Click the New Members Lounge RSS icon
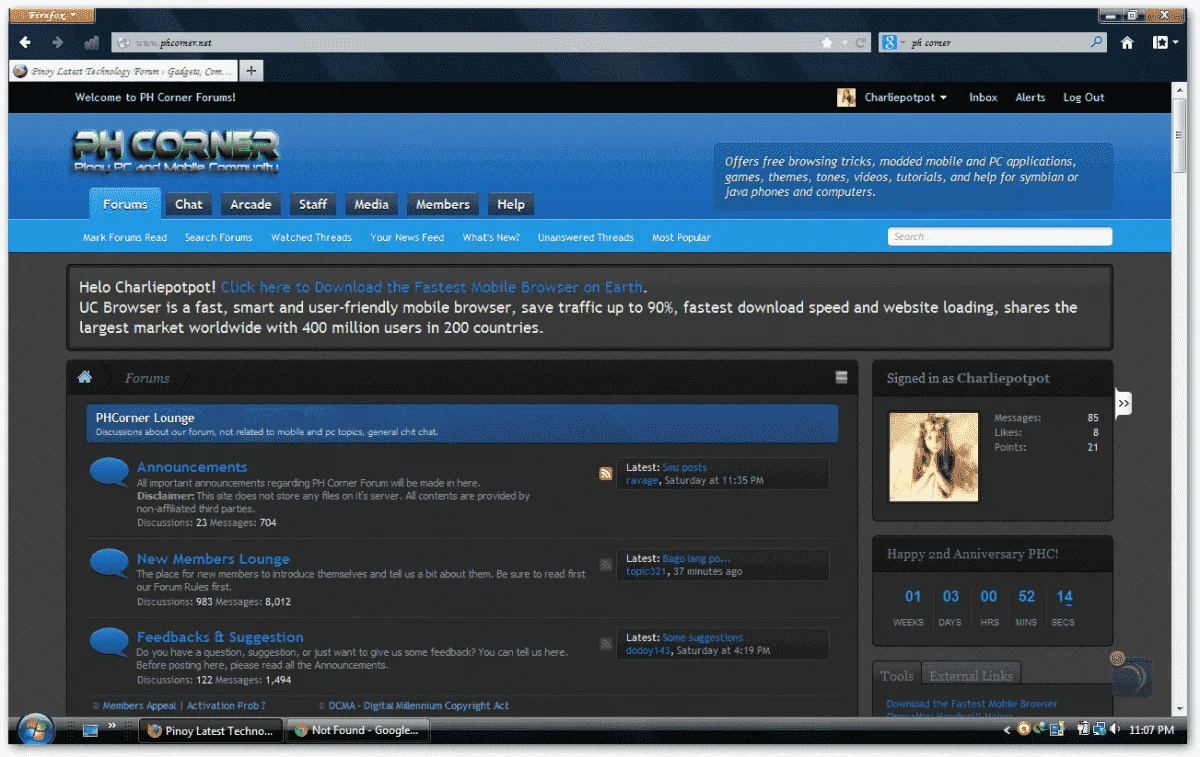Viewport: 1200px width, 757px height. (x=606, y=565)
